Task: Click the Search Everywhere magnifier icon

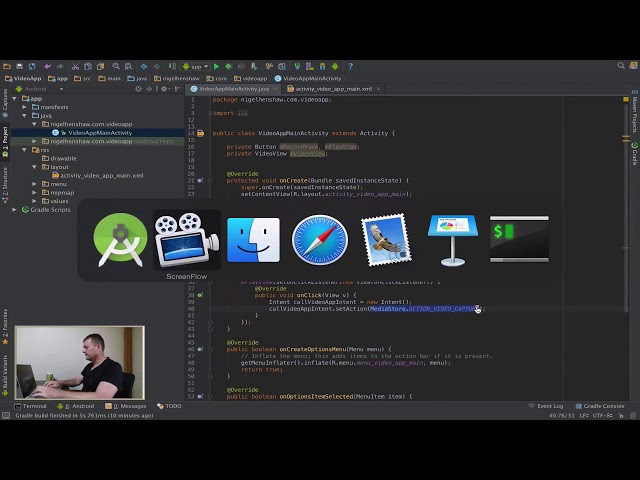Action: tap(621, 66)
